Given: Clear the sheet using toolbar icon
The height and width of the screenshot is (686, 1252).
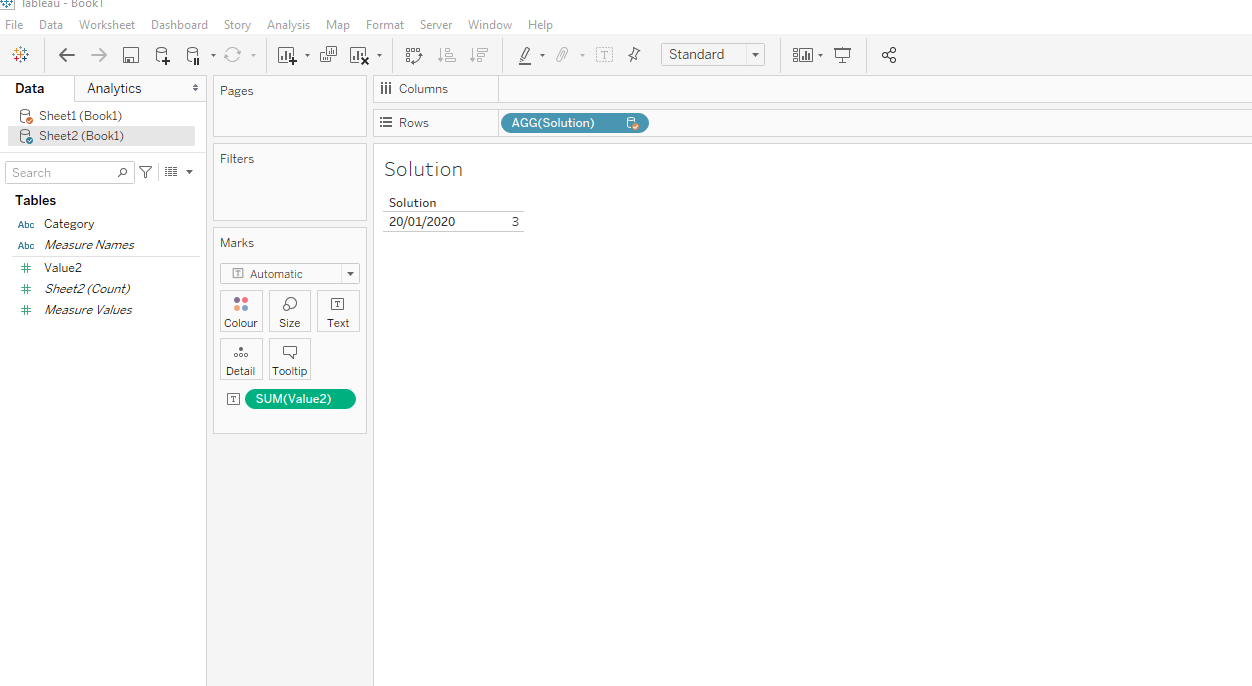Looking at the screenshot, I should [359, 55].
